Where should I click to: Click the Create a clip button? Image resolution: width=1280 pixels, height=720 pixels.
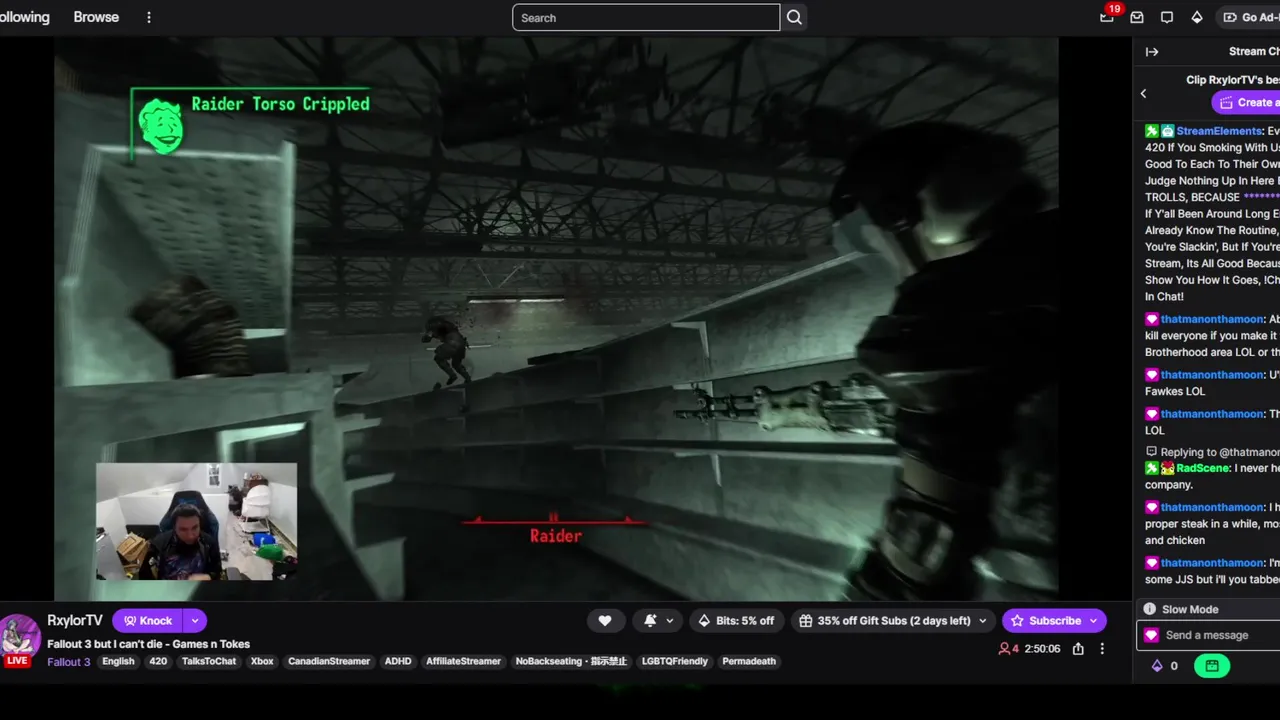tap(1246, 102)
